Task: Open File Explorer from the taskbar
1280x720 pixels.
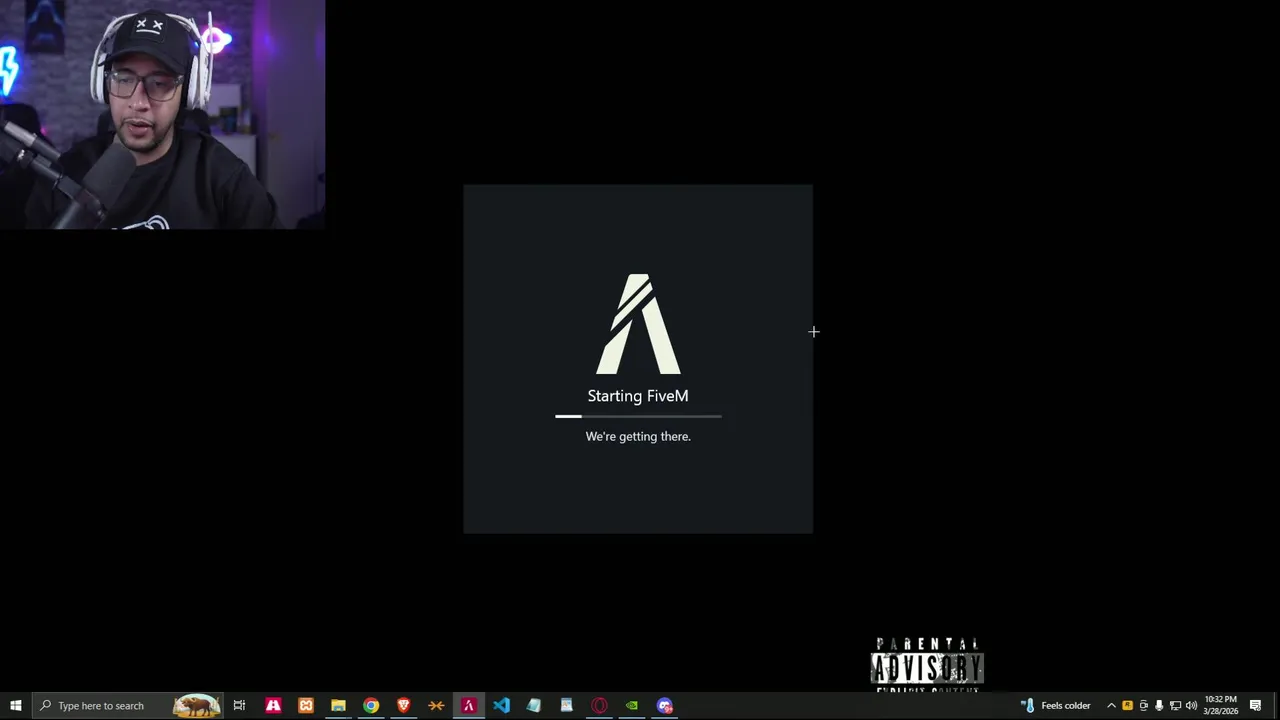Action: 338,705
